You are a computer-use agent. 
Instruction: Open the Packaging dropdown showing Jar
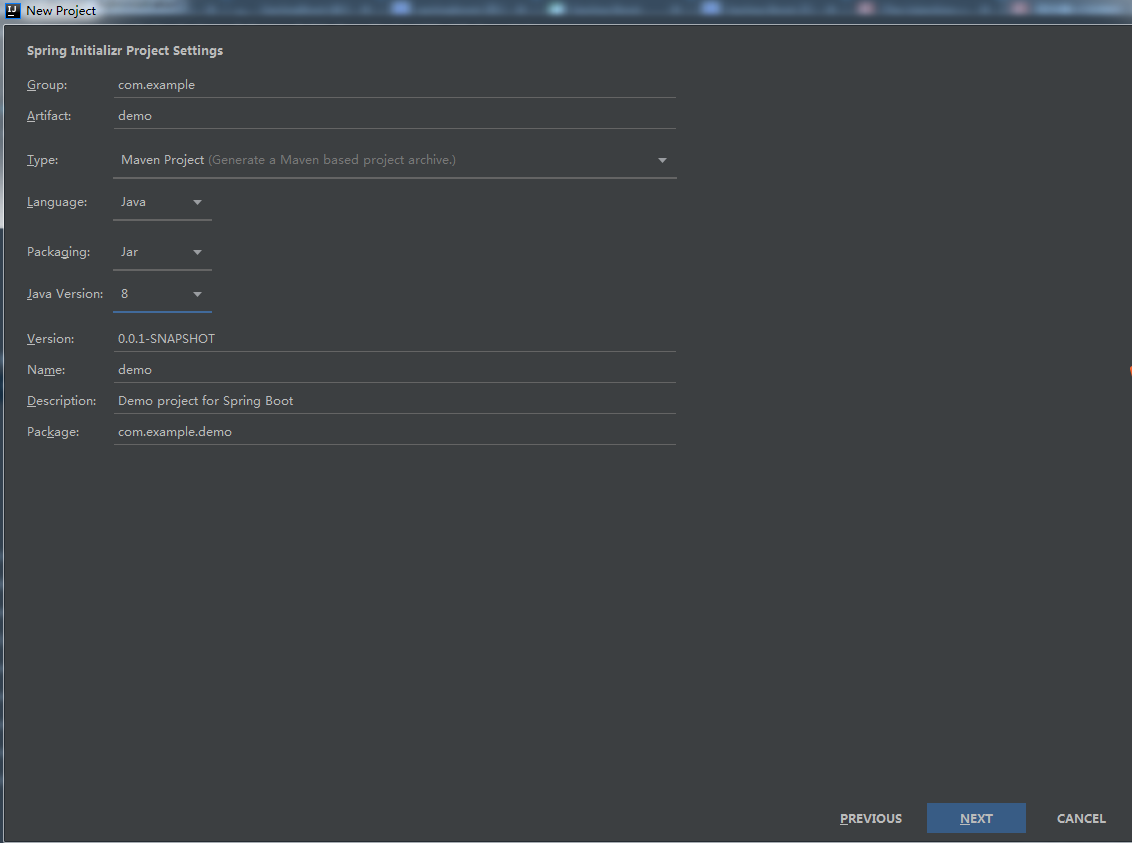(x=162, y=252)
